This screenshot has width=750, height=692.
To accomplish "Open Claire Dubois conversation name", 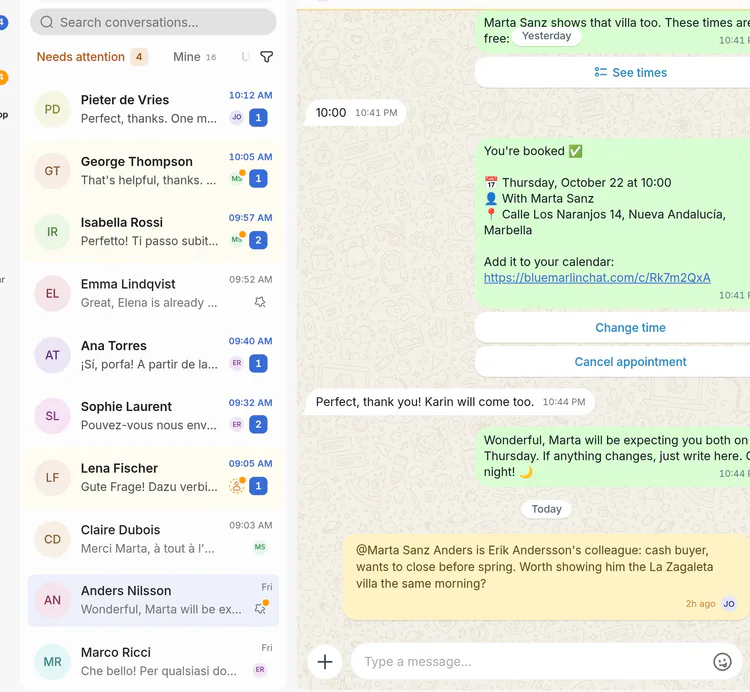I will (121, 530).
